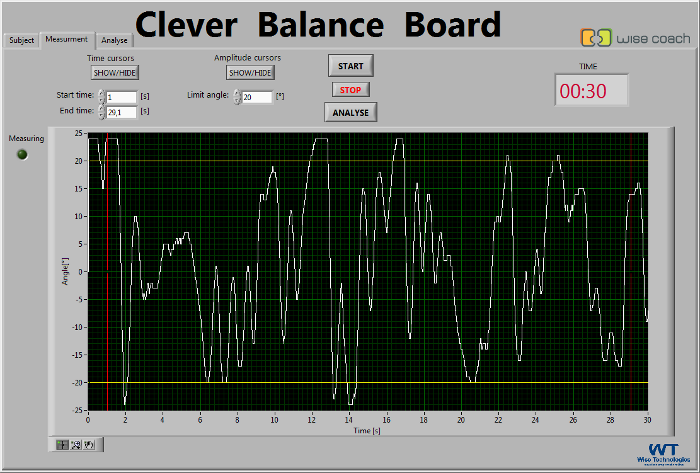
Task: Click the Measuring LED indicator
Action: click(x=22, y=154)
